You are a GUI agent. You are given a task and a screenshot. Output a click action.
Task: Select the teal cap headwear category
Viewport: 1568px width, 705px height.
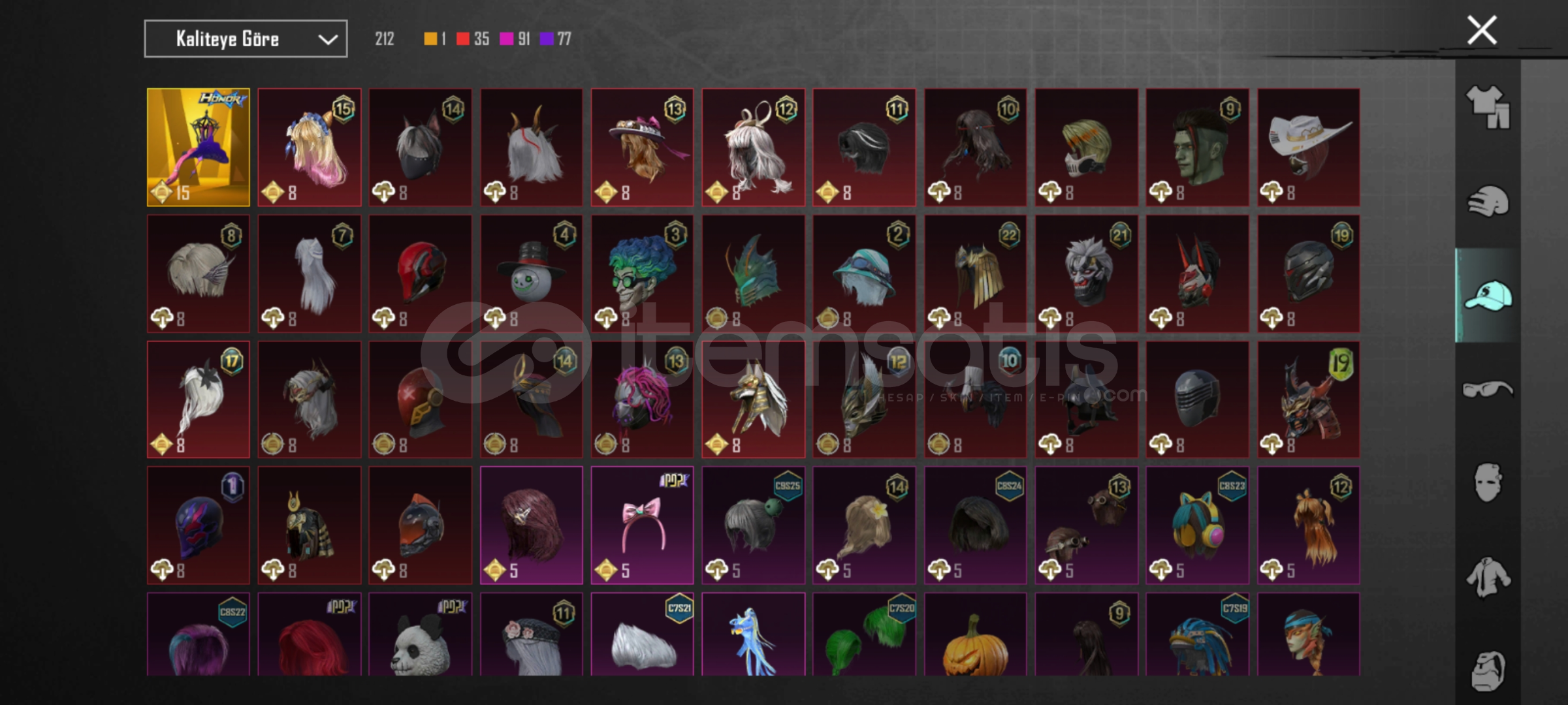coord(1488,296)
